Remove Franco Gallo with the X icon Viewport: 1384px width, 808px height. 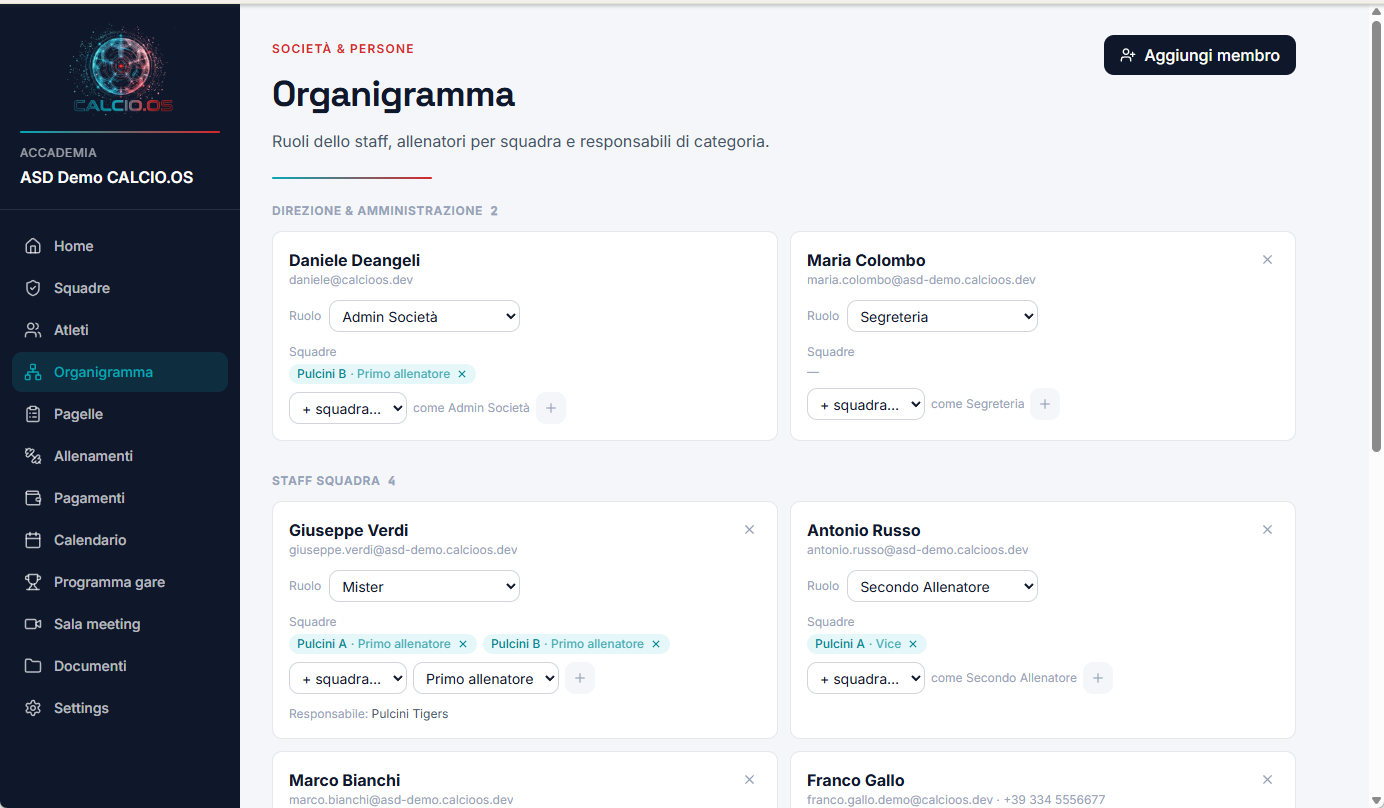click(x=1267, y=780)
